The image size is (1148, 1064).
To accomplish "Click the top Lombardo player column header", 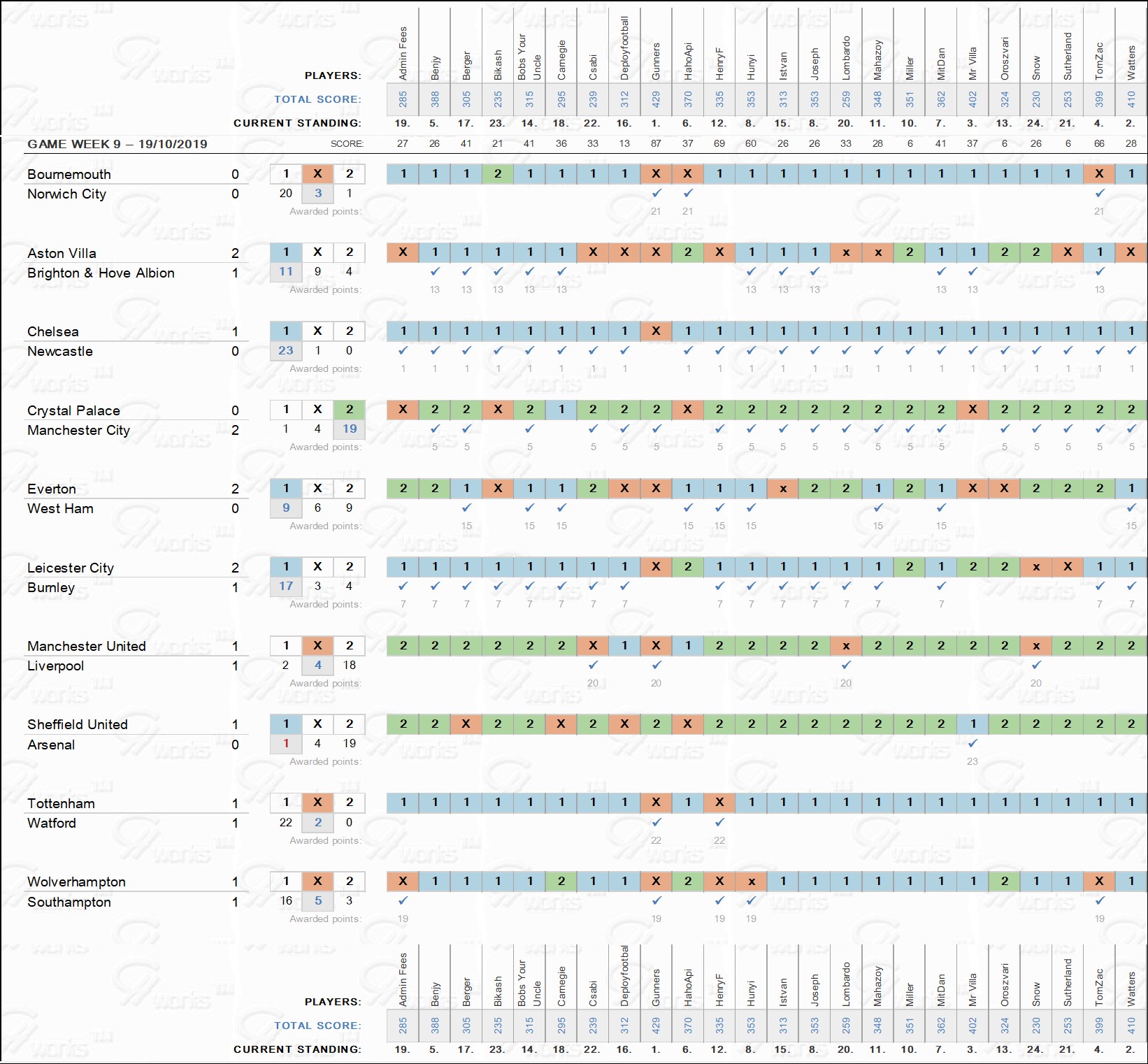I will [x=846, y=59].
